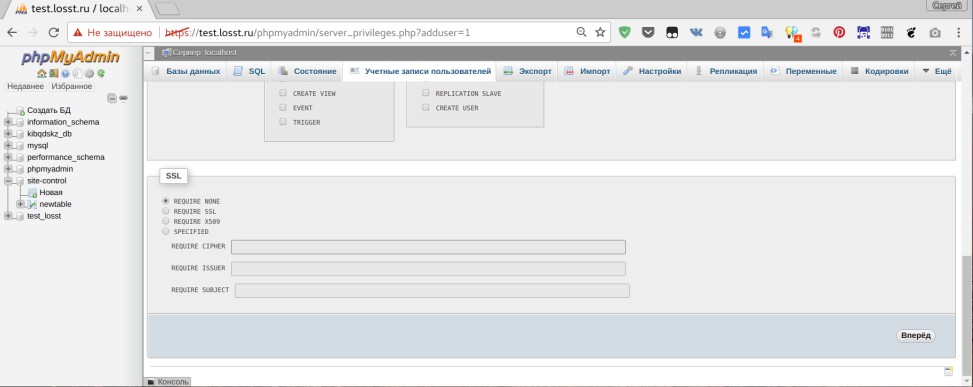973x387 pixels.
Task: Expand the phpmyadmin database node
Action: coord(8,169)
